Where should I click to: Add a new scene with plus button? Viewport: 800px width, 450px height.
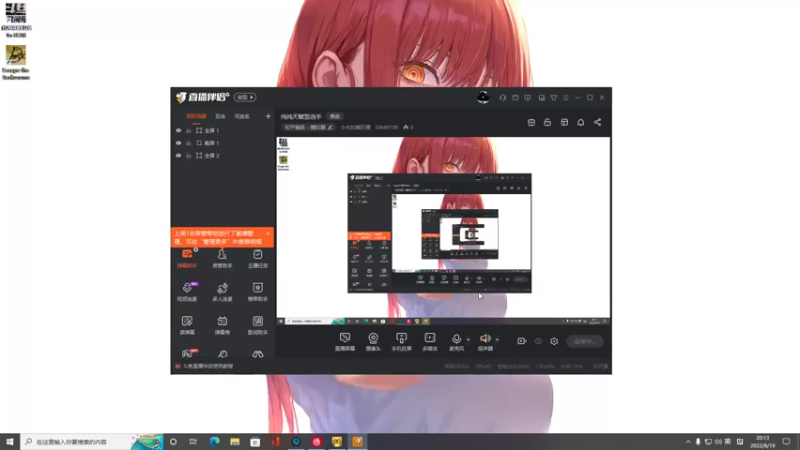[x=268, y=116]
